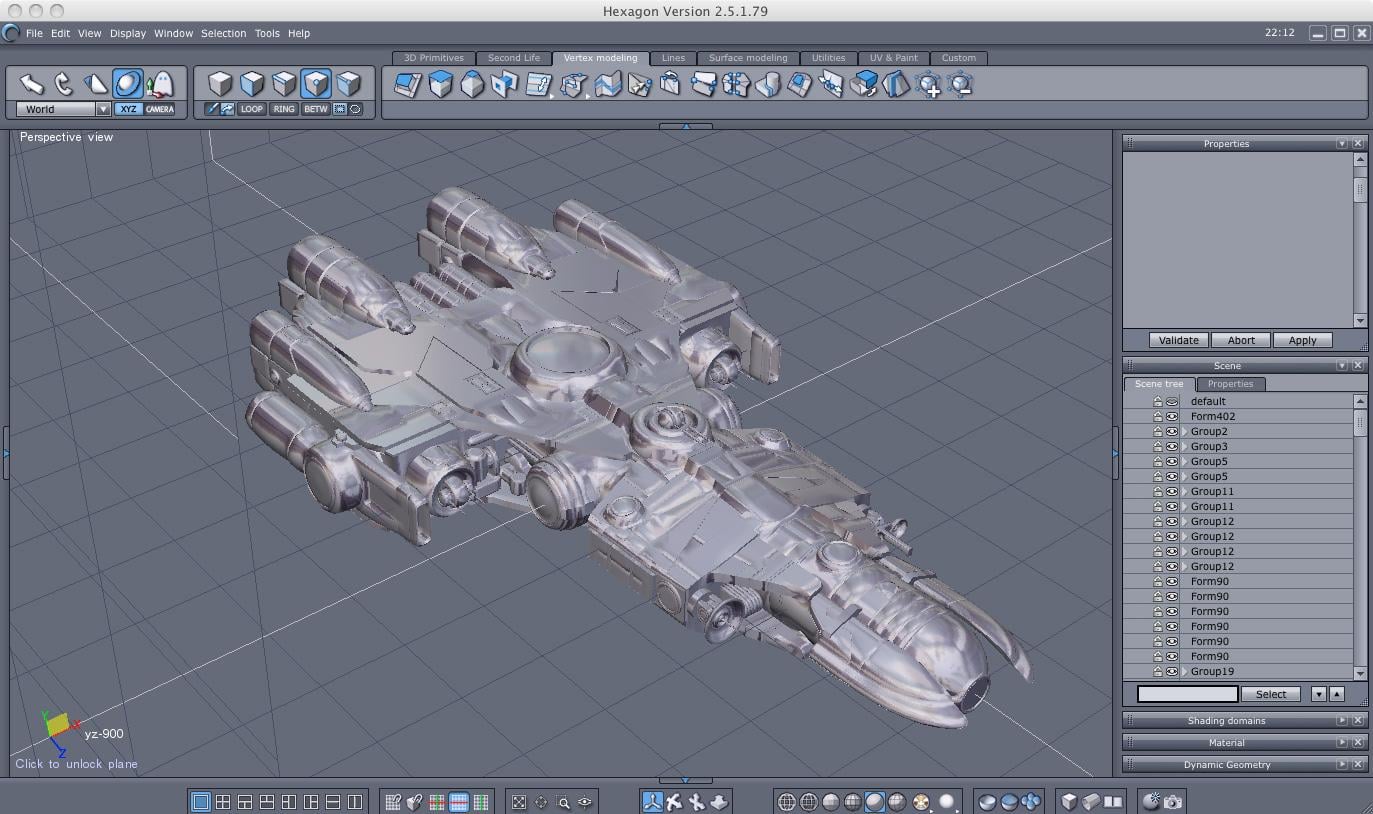This screenshot has width=1373, height=814.
Task: Click the Apply button
Action: pyautogui.click(x=1302, y=340)
